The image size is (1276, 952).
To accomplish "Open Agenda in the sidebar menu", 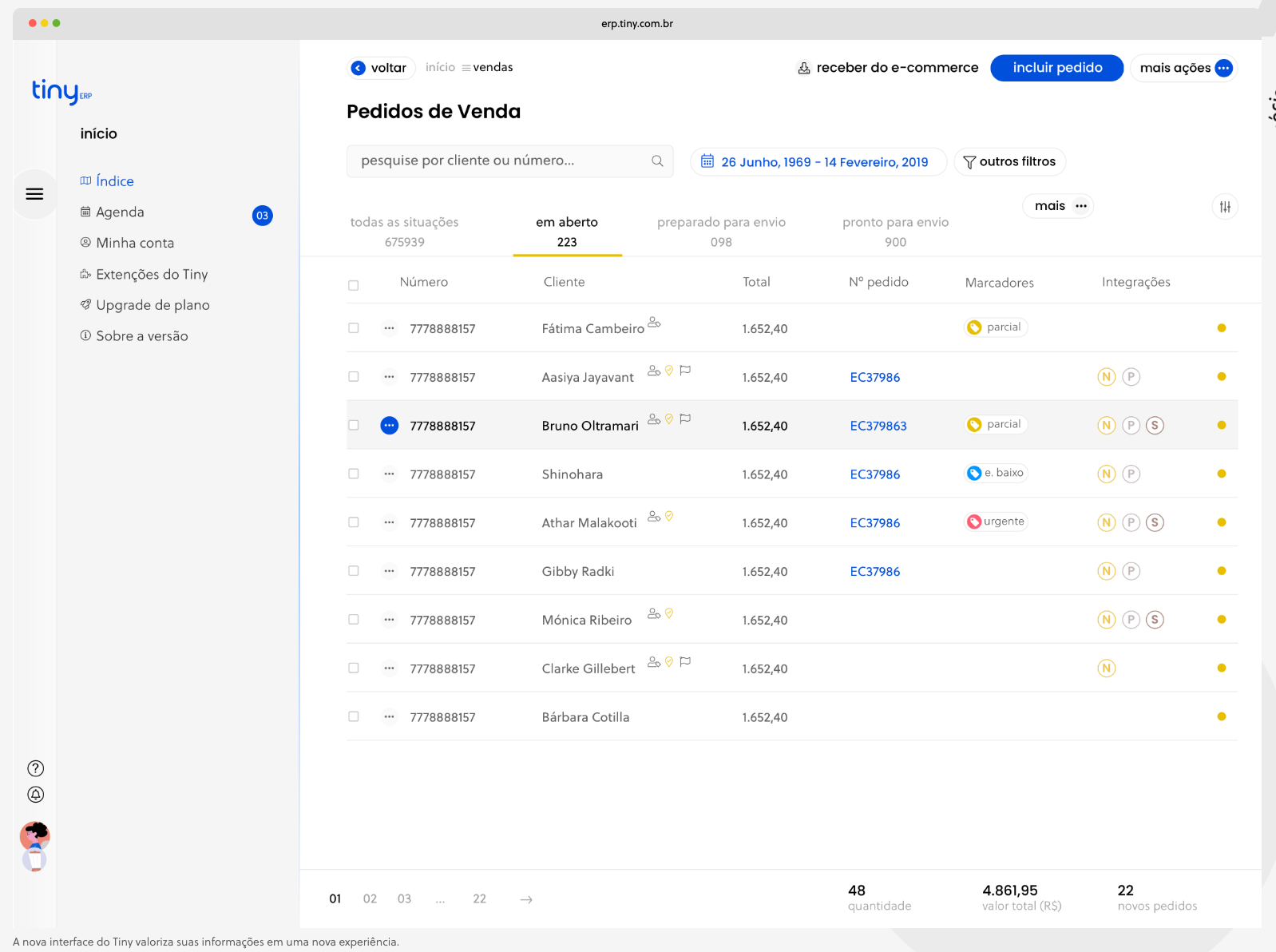I will tap(120, 212).
